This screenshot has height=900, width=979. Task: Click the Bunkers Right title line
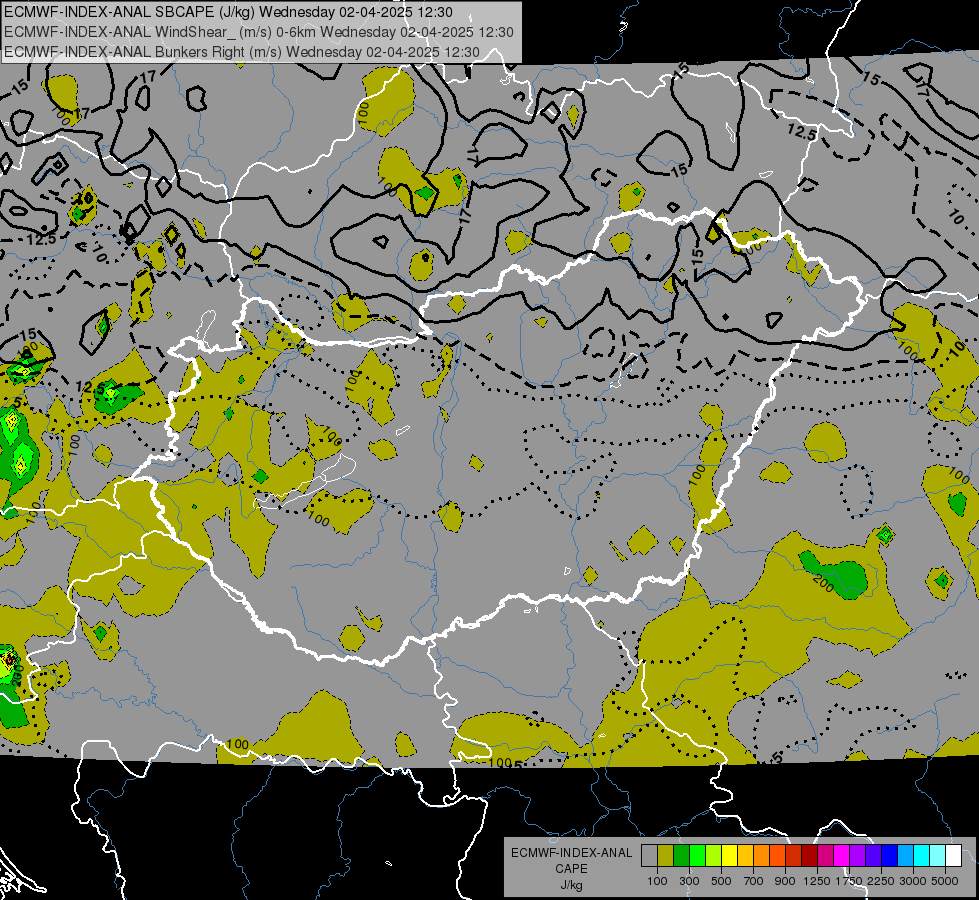click(x=242, y=52)
